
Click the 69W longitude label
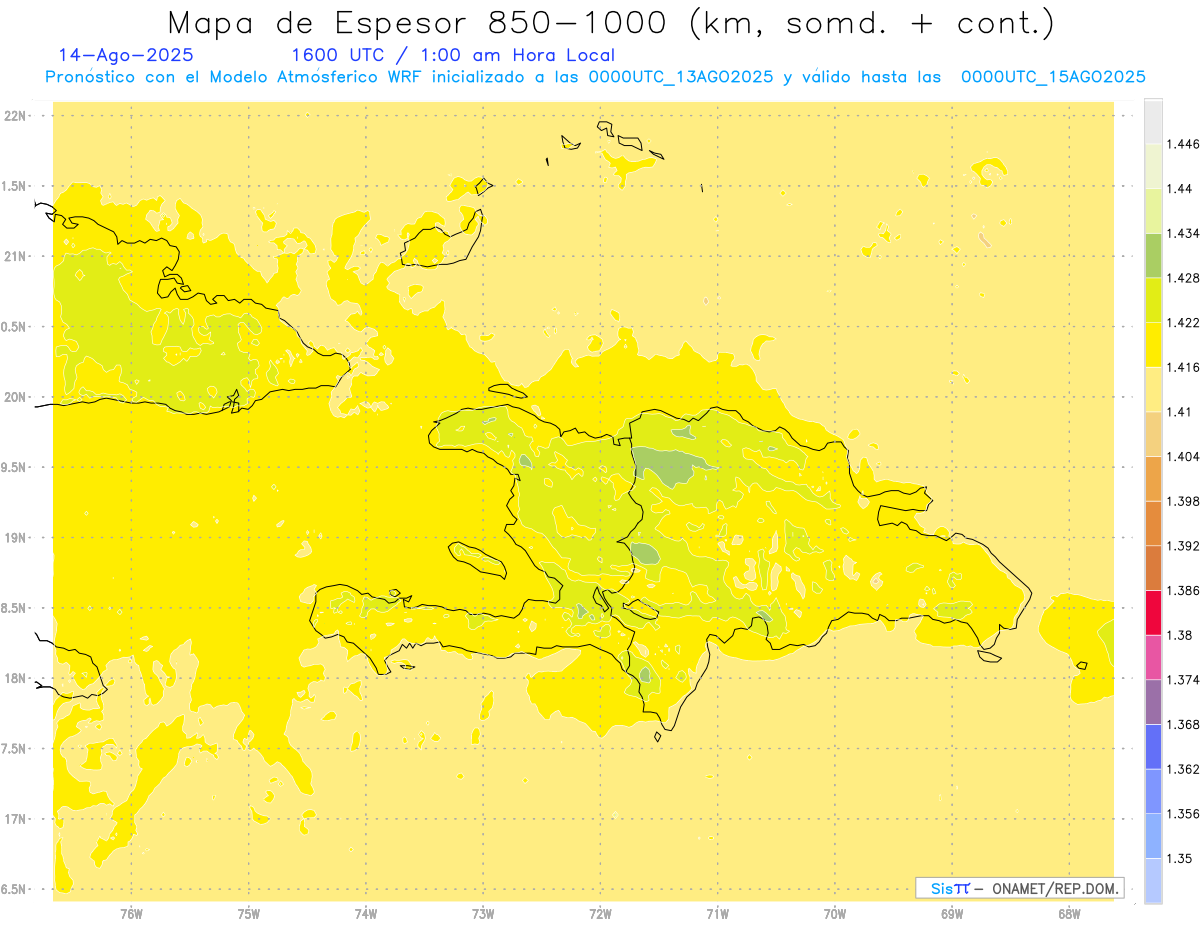click(952, 914)
